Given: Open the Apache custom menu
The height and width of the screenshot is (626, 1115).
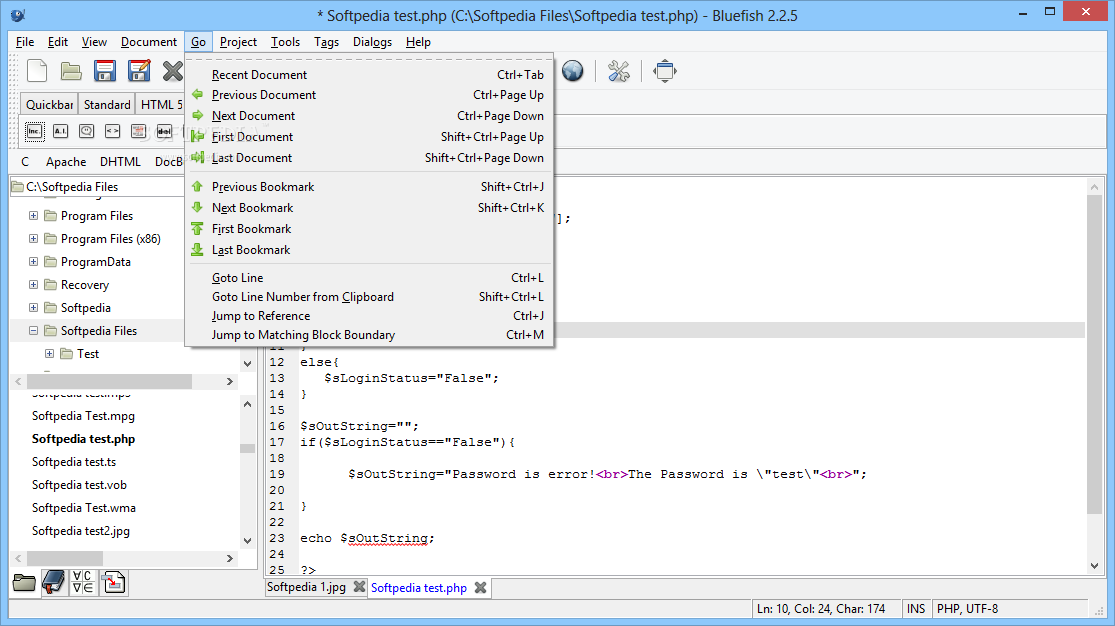Looking at the screenshot, I should pos(66,162).
